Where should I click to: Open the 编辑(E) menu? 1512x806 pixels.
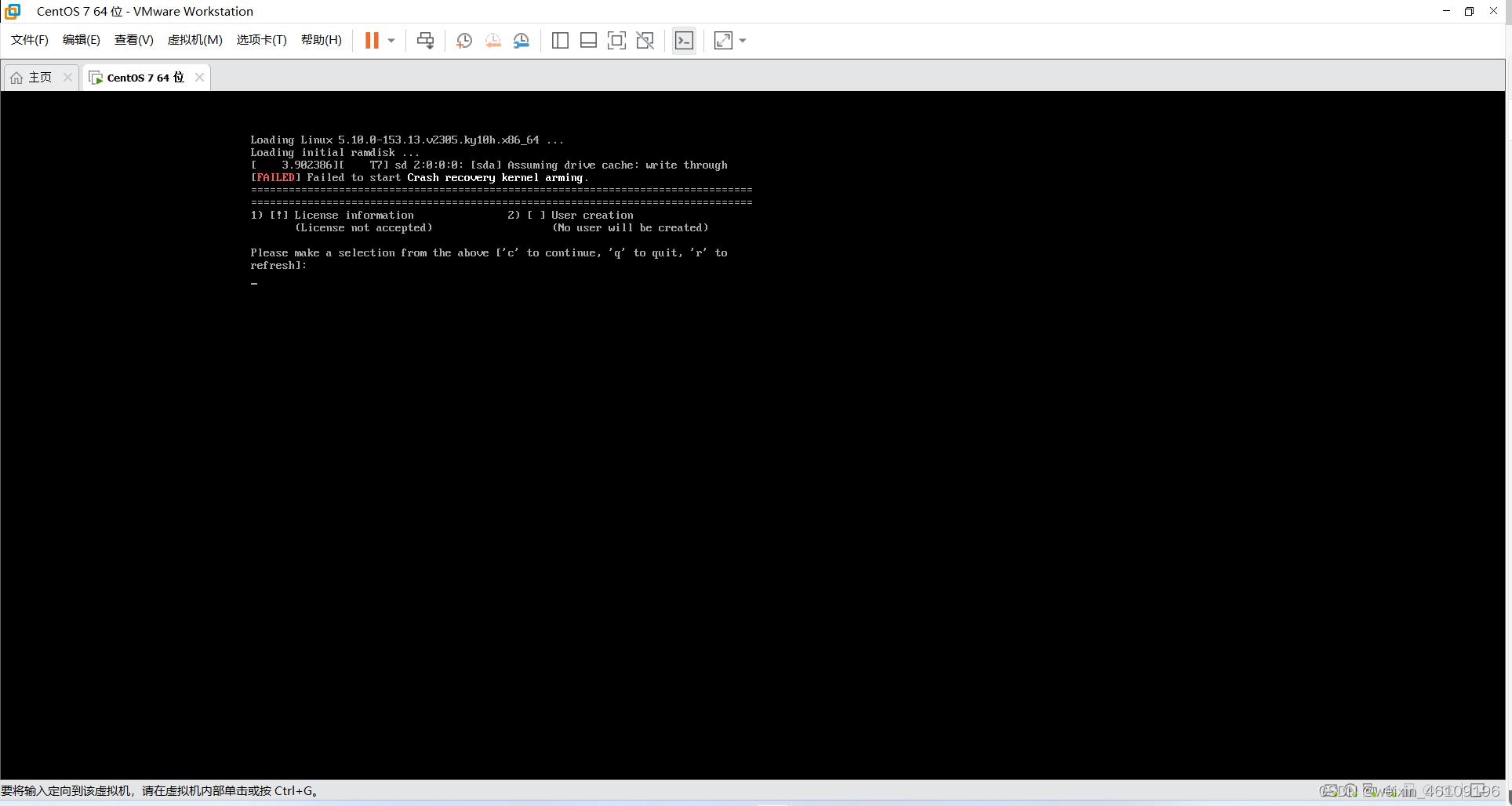click(x=82, y=40)
